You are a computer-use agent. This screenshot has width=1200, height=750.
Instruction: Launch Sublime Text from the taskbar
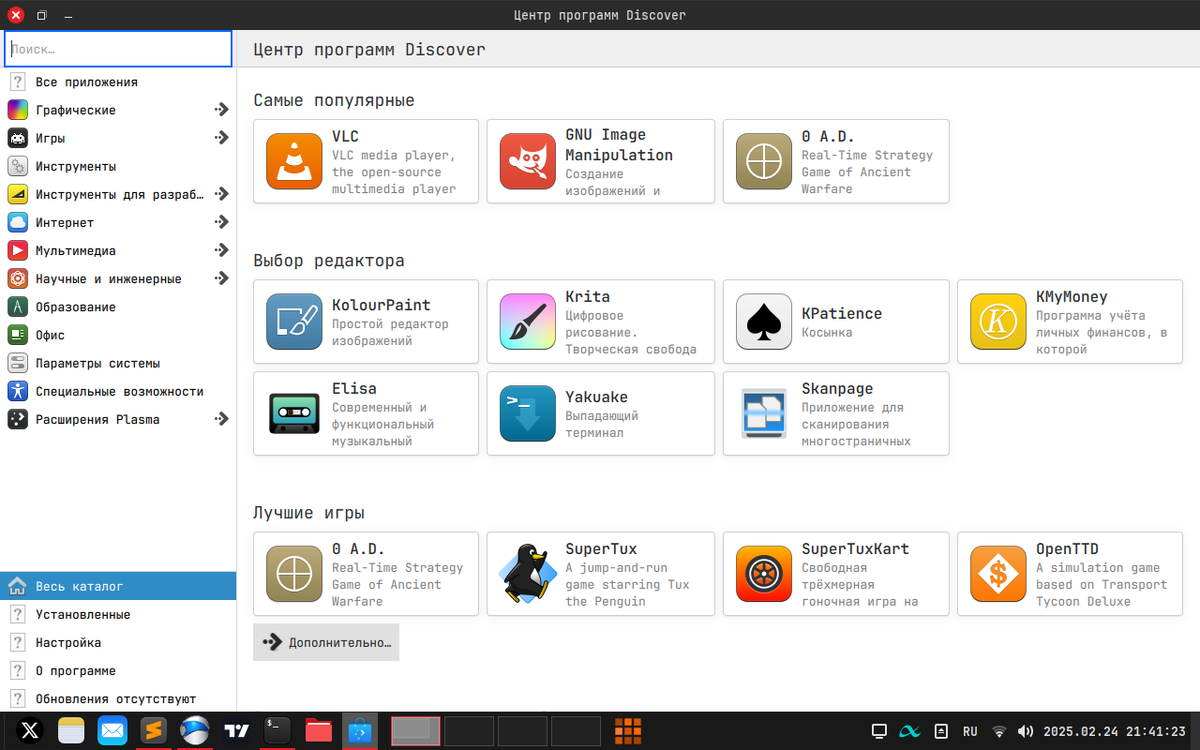click(x=153, y=731)
